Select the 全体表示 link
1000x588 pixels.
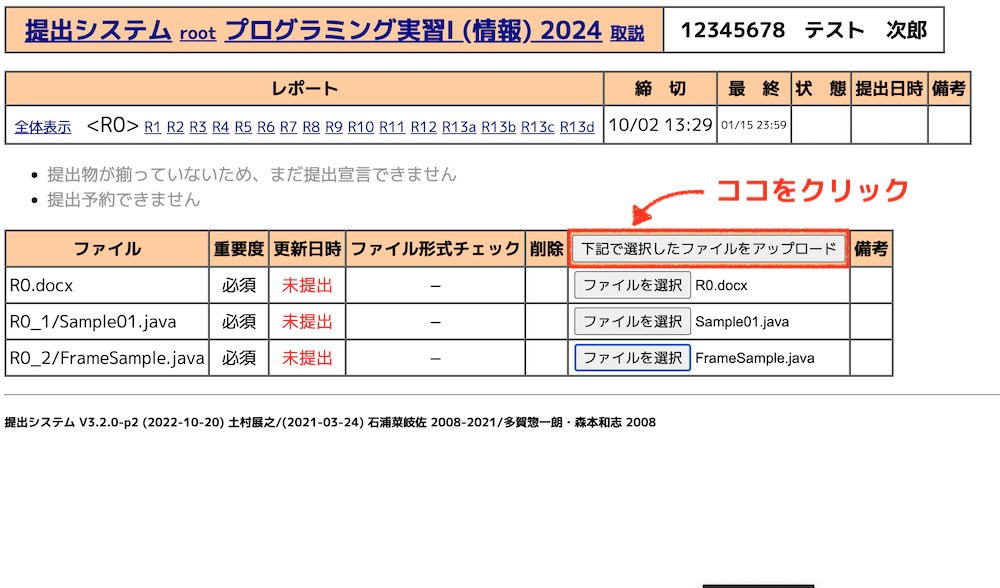pos(43,127)
